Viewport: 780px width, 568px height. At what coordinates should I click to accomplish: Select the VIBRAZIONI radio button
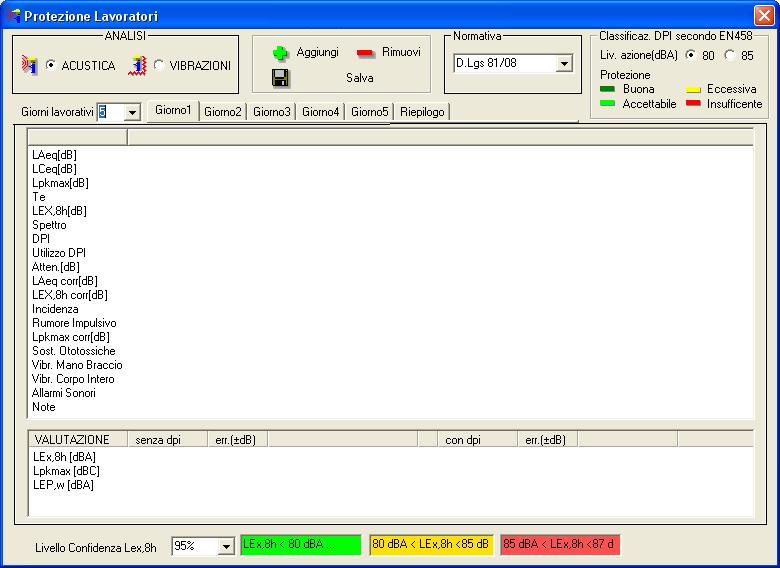click(x=159, y=65)
